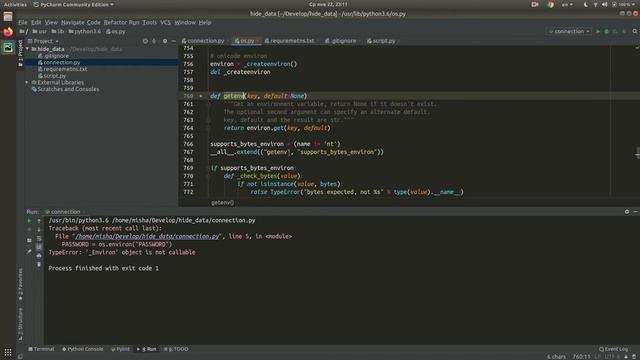Image resolution: width=640 pixels, height=360 pixels.
Task: Click the PyCharm icon in the dock
Action: point(8,47)
